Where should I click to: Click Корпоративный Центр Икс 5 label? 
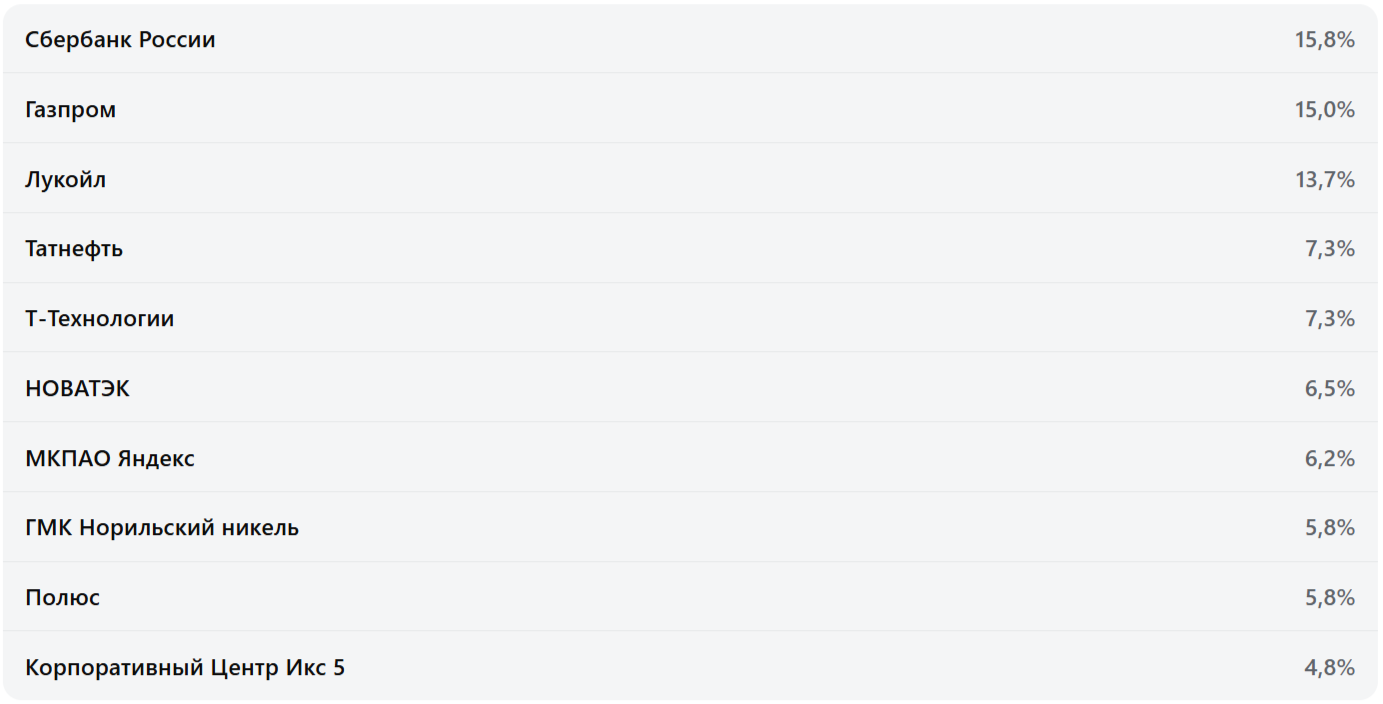click(x=185, y=668)
